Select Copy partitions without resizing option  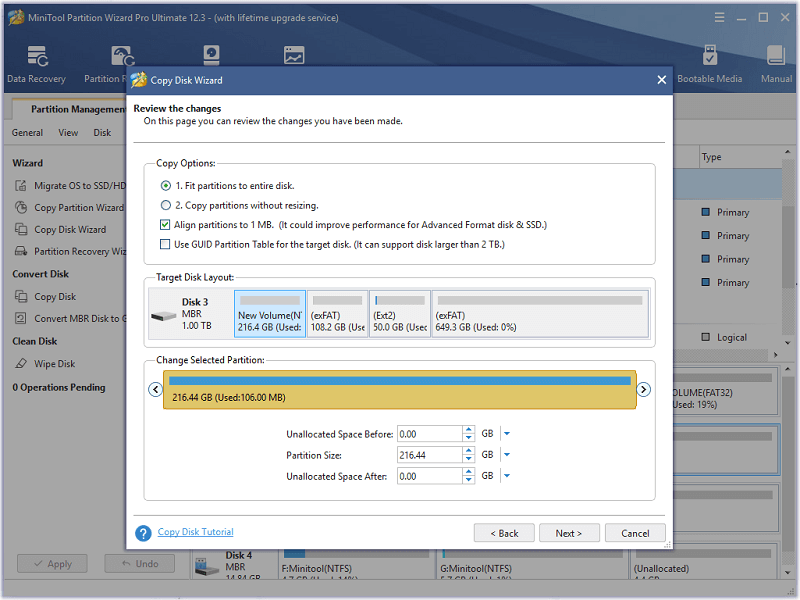(166, 205)
